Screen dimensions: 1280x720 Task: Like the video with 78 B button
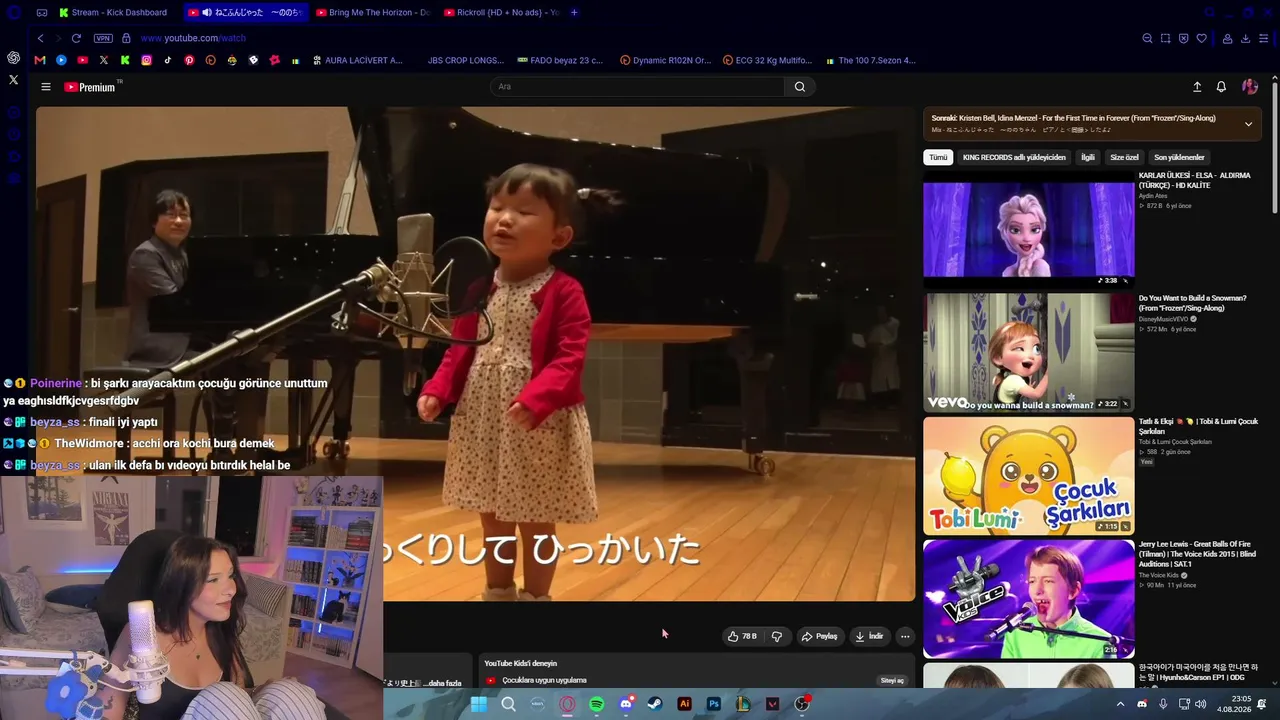pos(742,636)
